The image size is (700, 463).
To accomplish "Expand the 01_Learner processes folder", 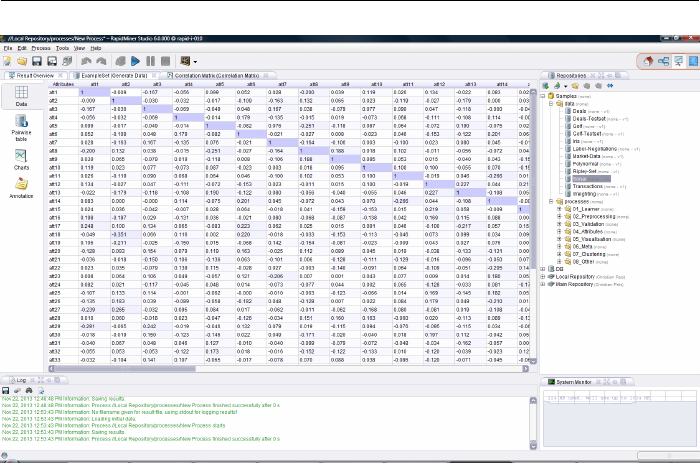I will click(x=560, y=208).
